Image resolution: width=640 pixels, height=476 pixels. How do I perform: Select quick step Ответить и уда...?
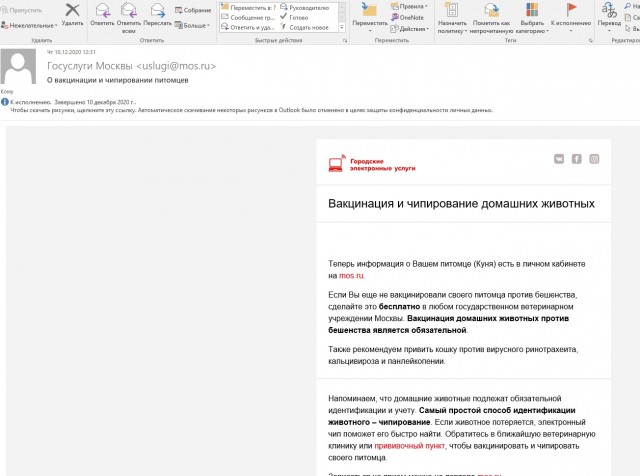(248, 27)
